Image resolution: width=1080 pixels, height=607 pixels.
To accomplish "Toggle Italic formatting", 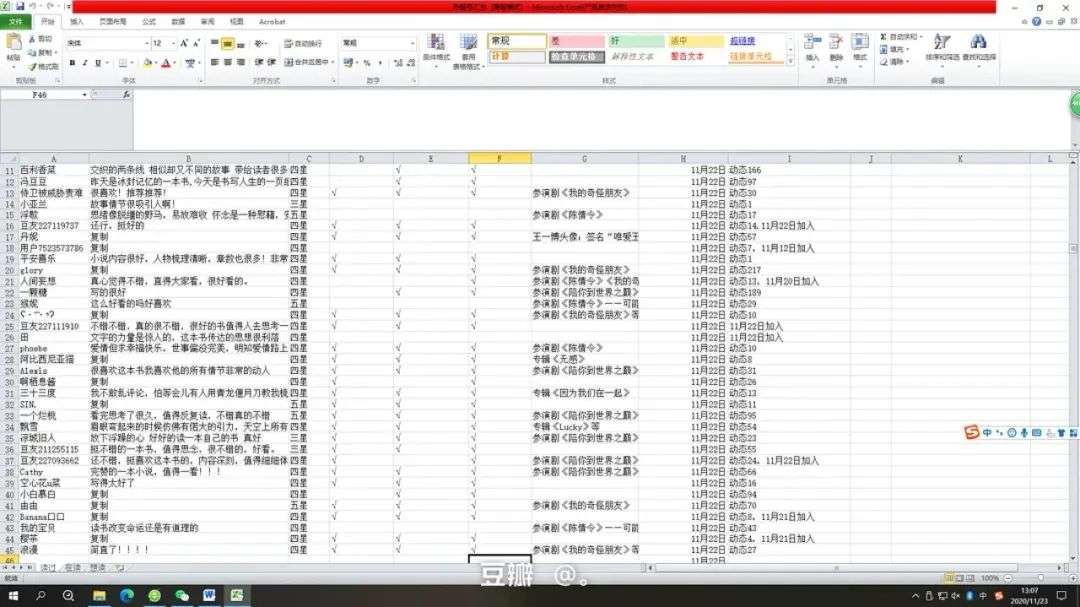I will tap(85, 63).
